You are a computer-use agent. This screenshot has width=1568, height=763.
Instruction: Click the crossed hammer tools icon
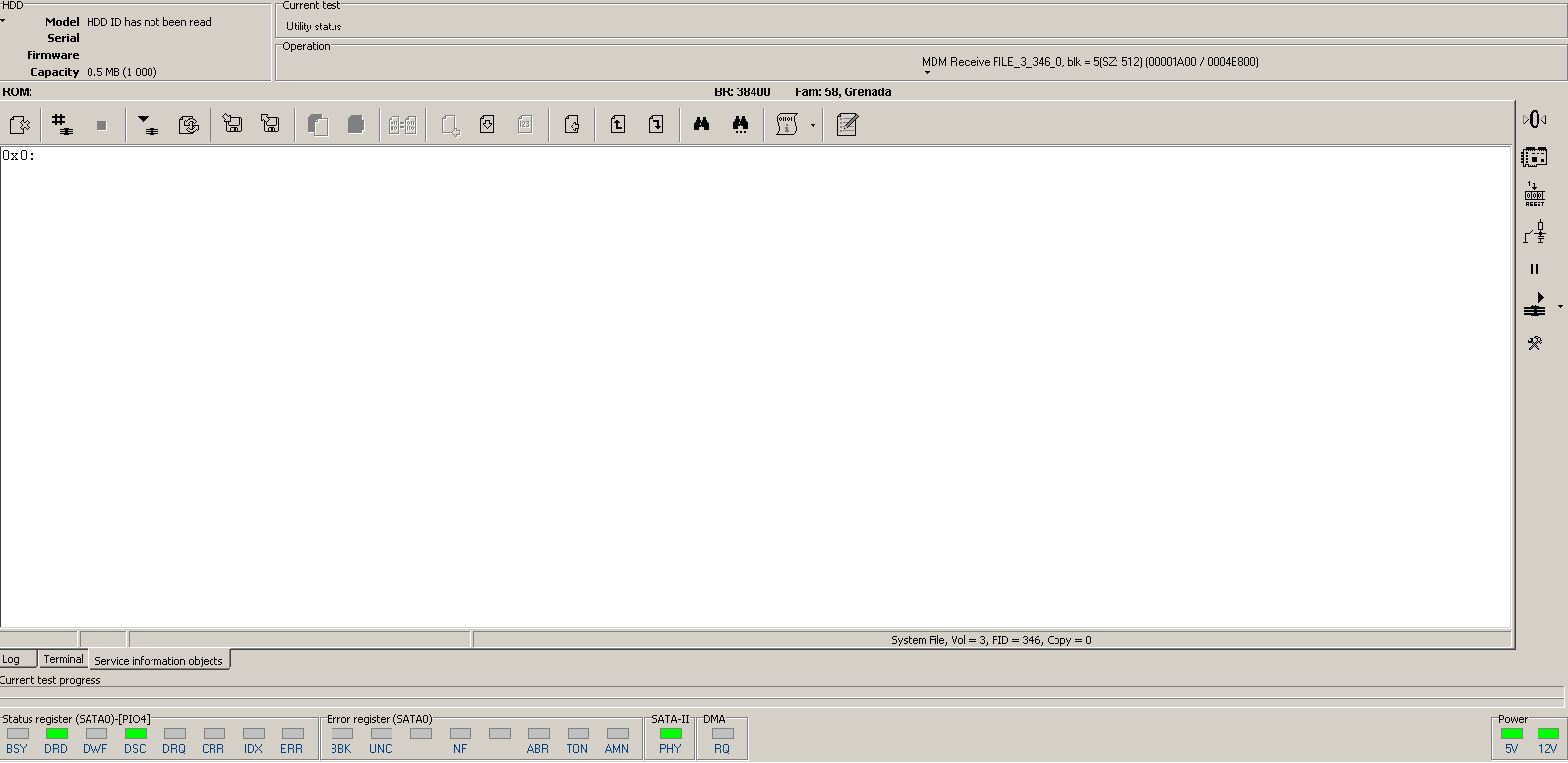click(x=1535, y=343)
